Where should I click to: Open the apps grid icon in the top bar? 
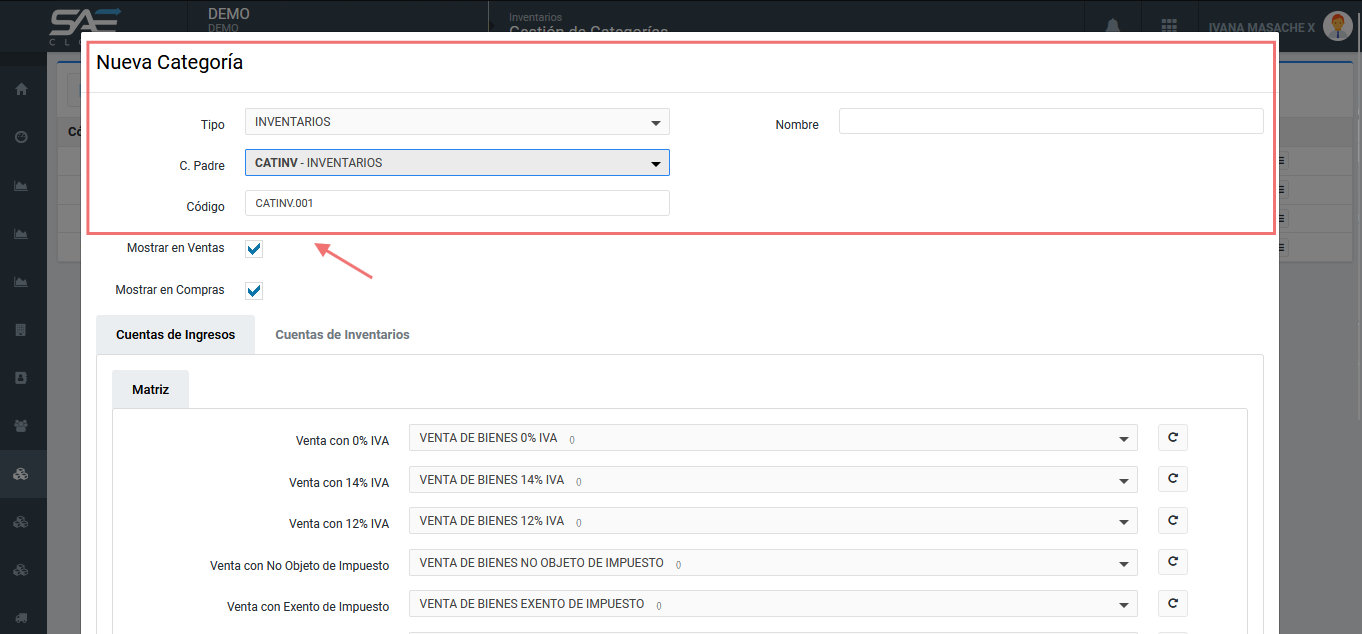[1169, 26]
